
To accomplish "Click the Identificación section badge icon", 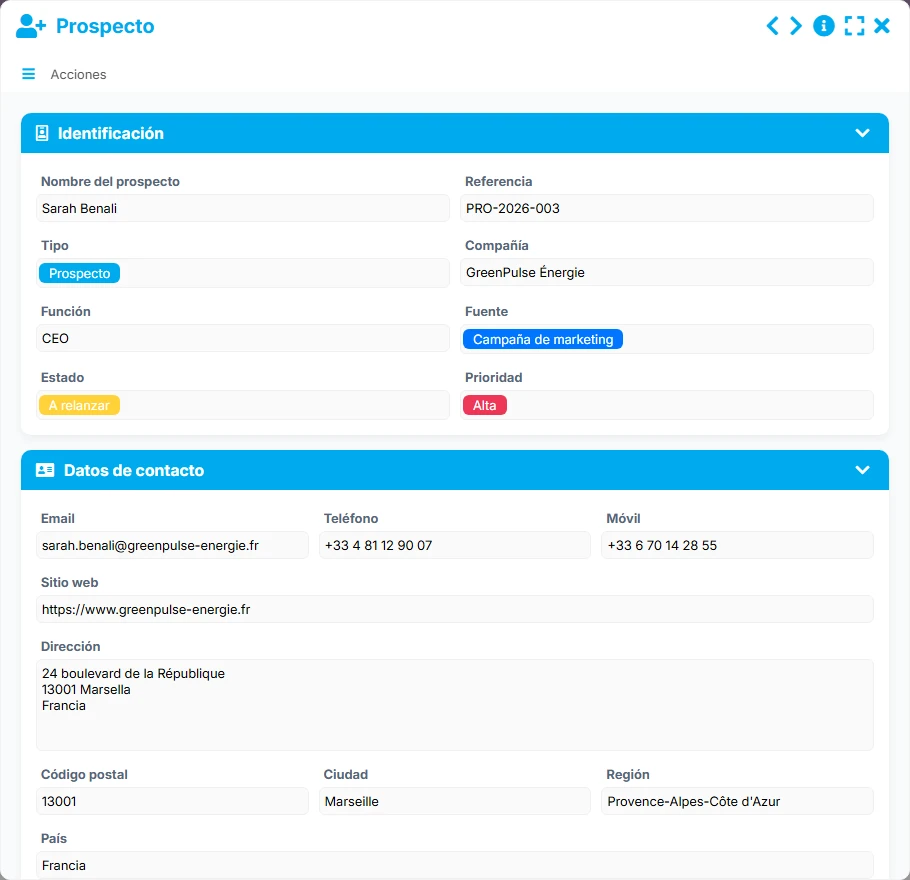I will (x=42, y=133).
